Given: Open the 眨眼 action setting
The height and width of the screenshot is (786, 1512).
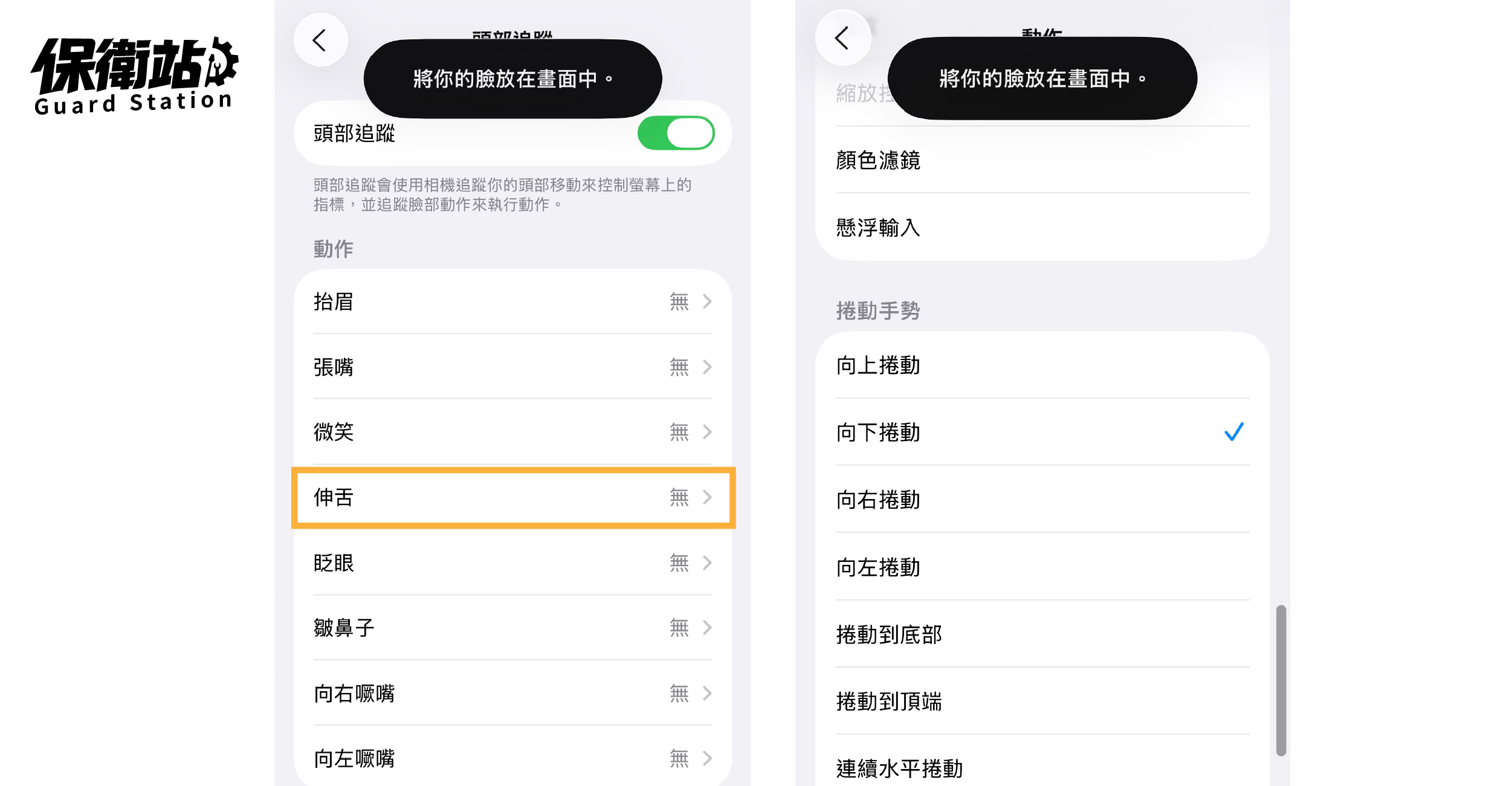Looking at the screenshot, I should coord(513,562).
